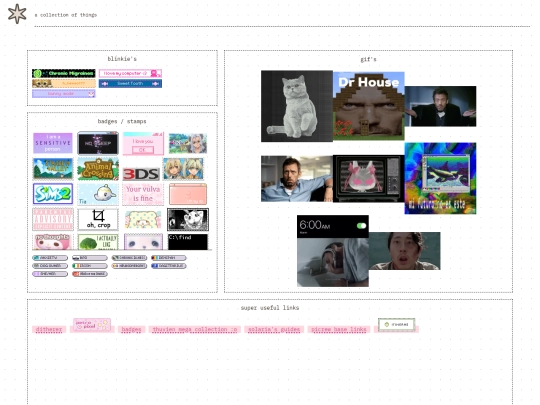
Task: Click the black 'C:\find' terminal stamp
Action: click(x=188, y=241)
